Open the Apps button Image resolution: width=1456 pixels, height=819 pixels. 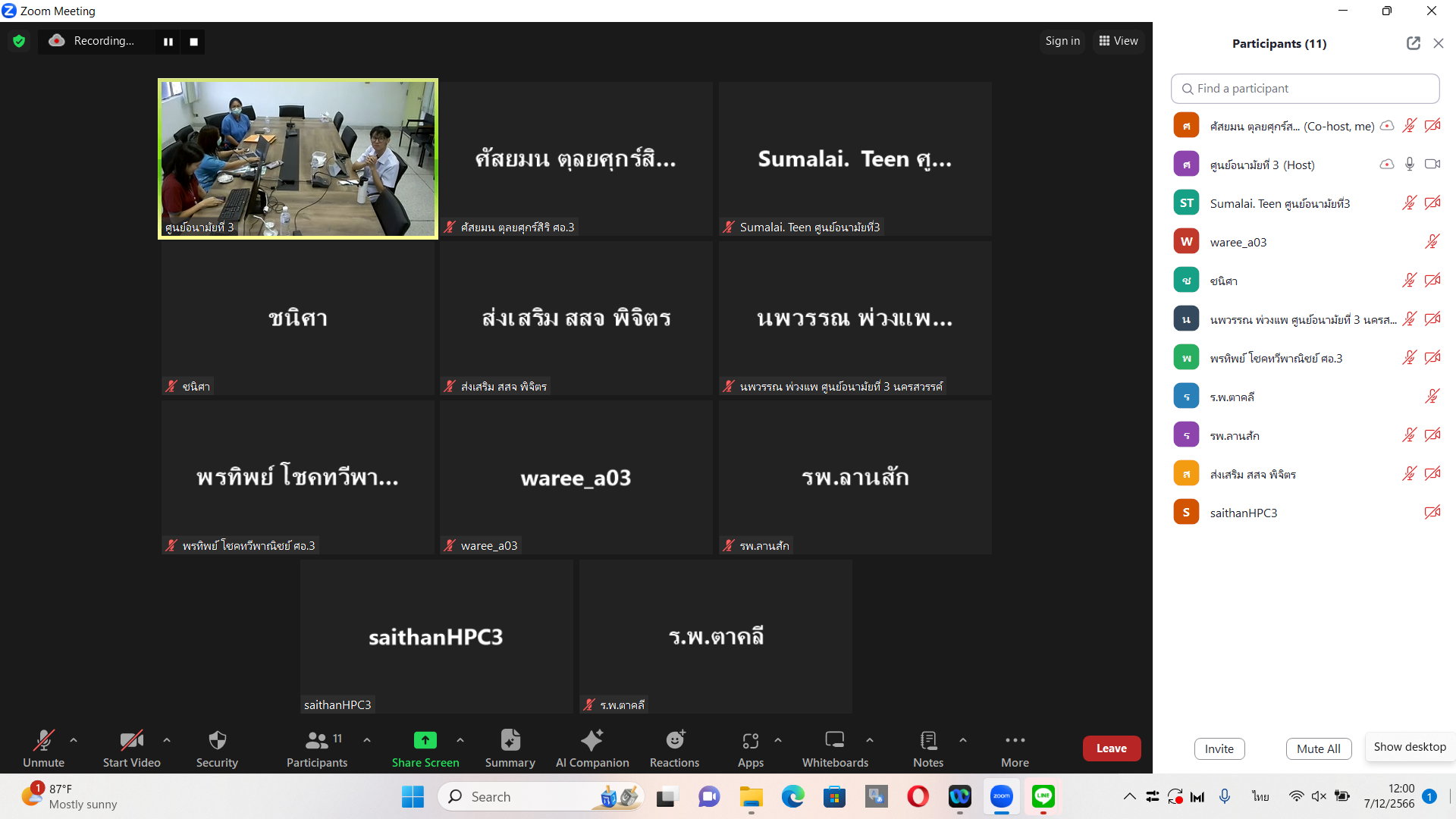[751, 748]
